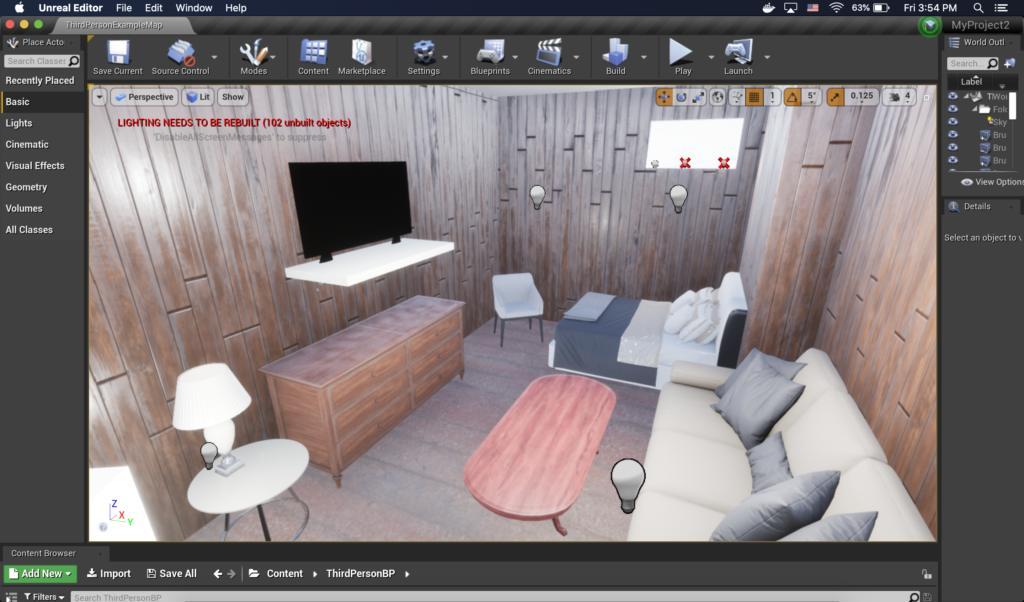Select the rotate gizmo mode
Image resolution: width=1024 pixels, height=602 pixels.
click(x=681, y=97)
